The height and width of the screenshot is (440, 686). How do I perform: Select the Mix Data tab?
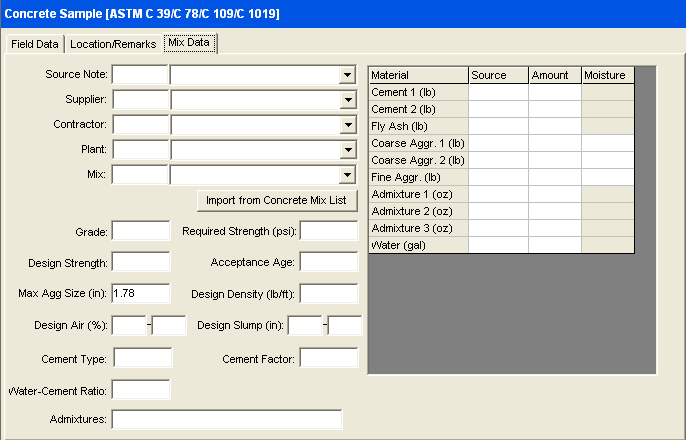[190, 43]
